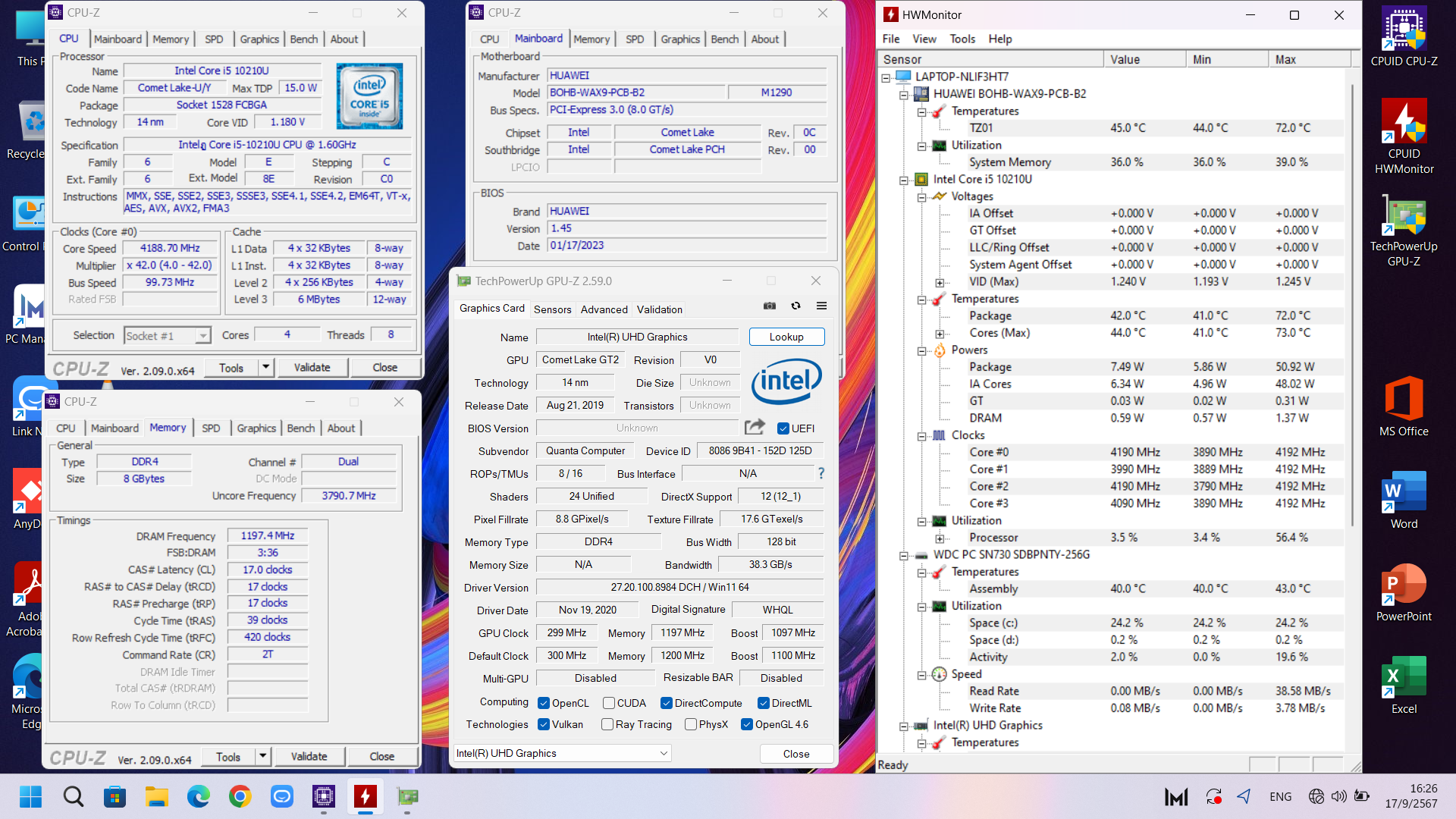Click Validate in the top-left CPU-Z window
The width and height of the screenshot is (1456, 819).
[312, 367]
